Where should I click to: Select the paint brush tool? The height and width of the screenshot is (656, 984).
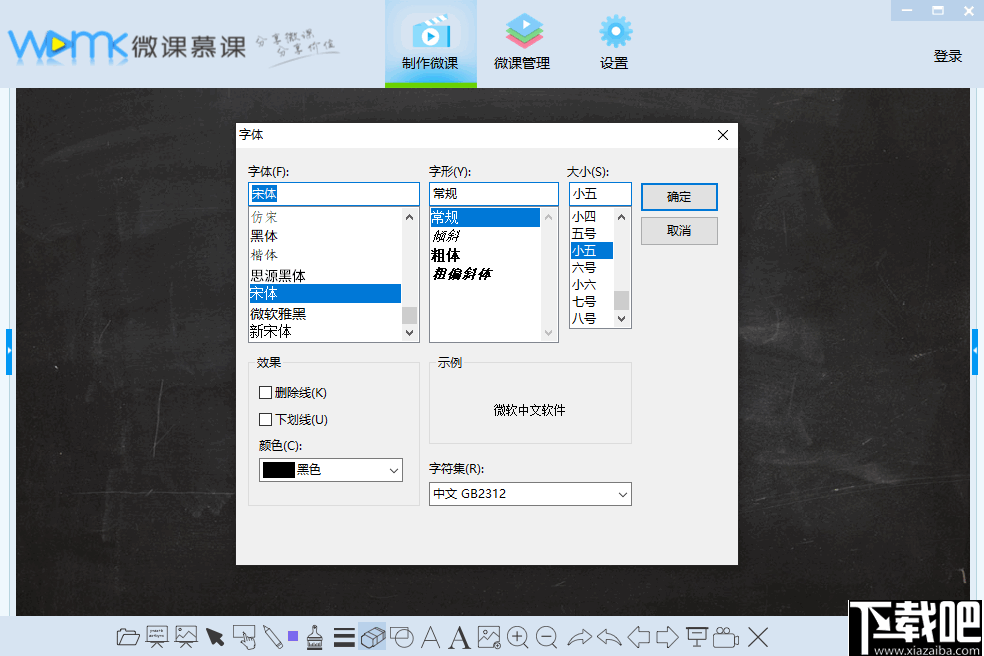314,637
